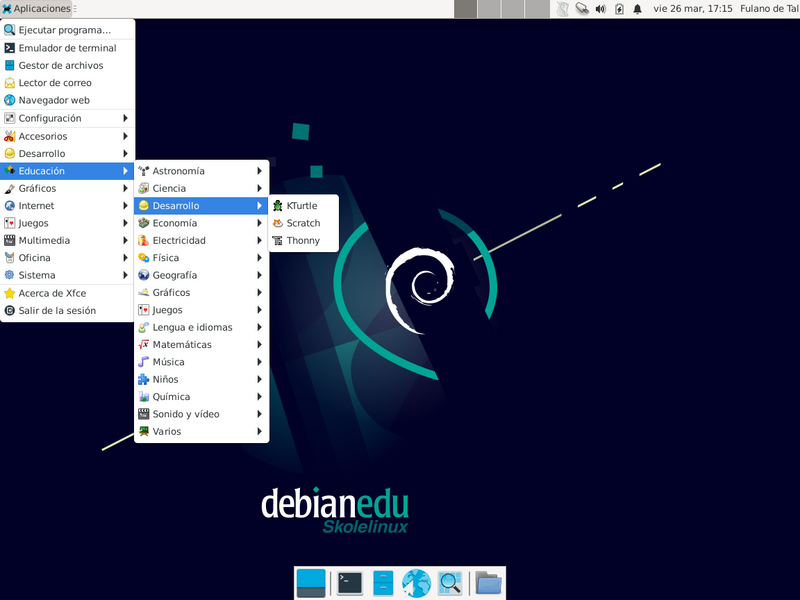Launch web browser globe in dock
Viewport: 800px width, 600px height.
pos(416,583)
